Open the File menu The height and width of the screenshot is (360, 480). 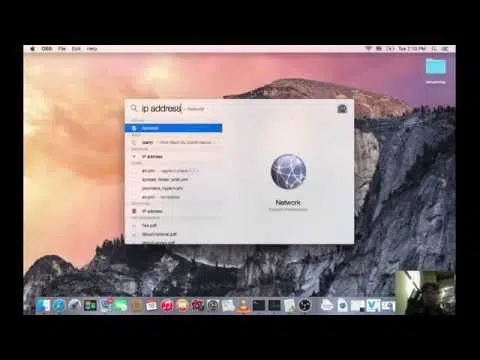[62, 49]
